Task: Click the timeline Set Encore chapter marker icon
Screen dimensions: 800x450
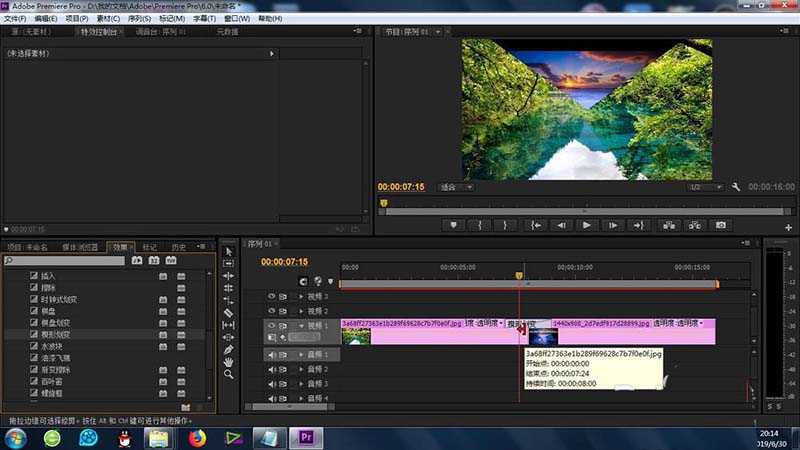Action: tap(318, 281)
